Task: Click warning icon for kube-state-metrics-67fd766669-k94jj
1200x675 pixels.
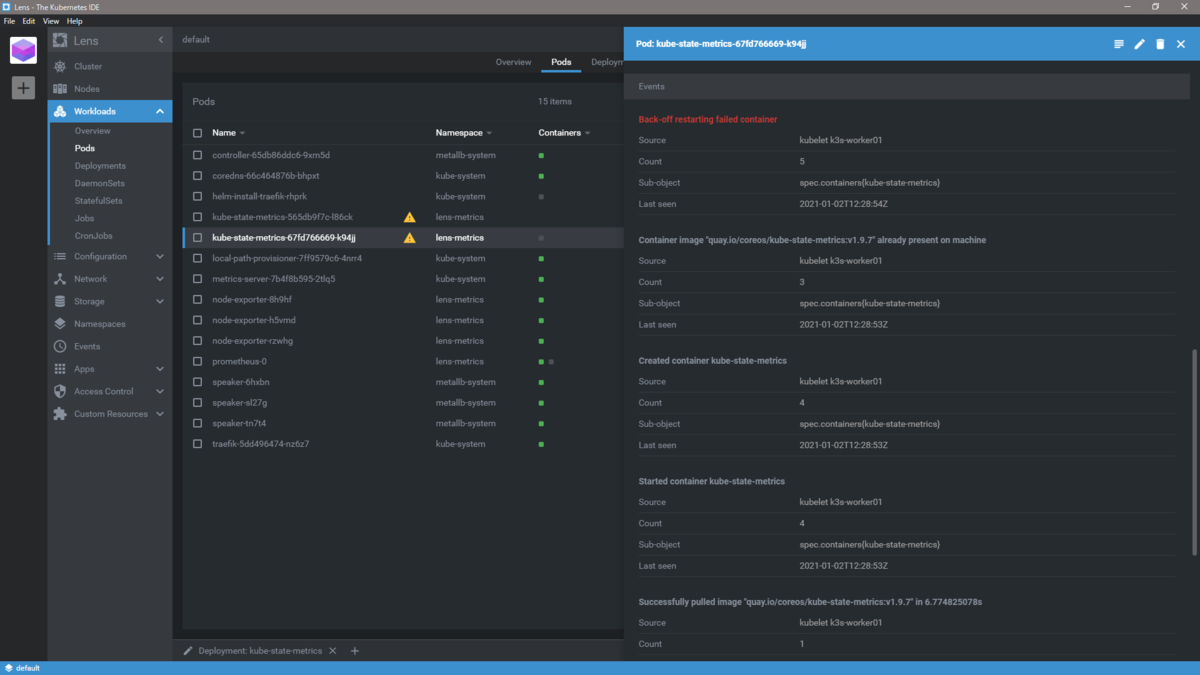Action: [x=409, y=238]
